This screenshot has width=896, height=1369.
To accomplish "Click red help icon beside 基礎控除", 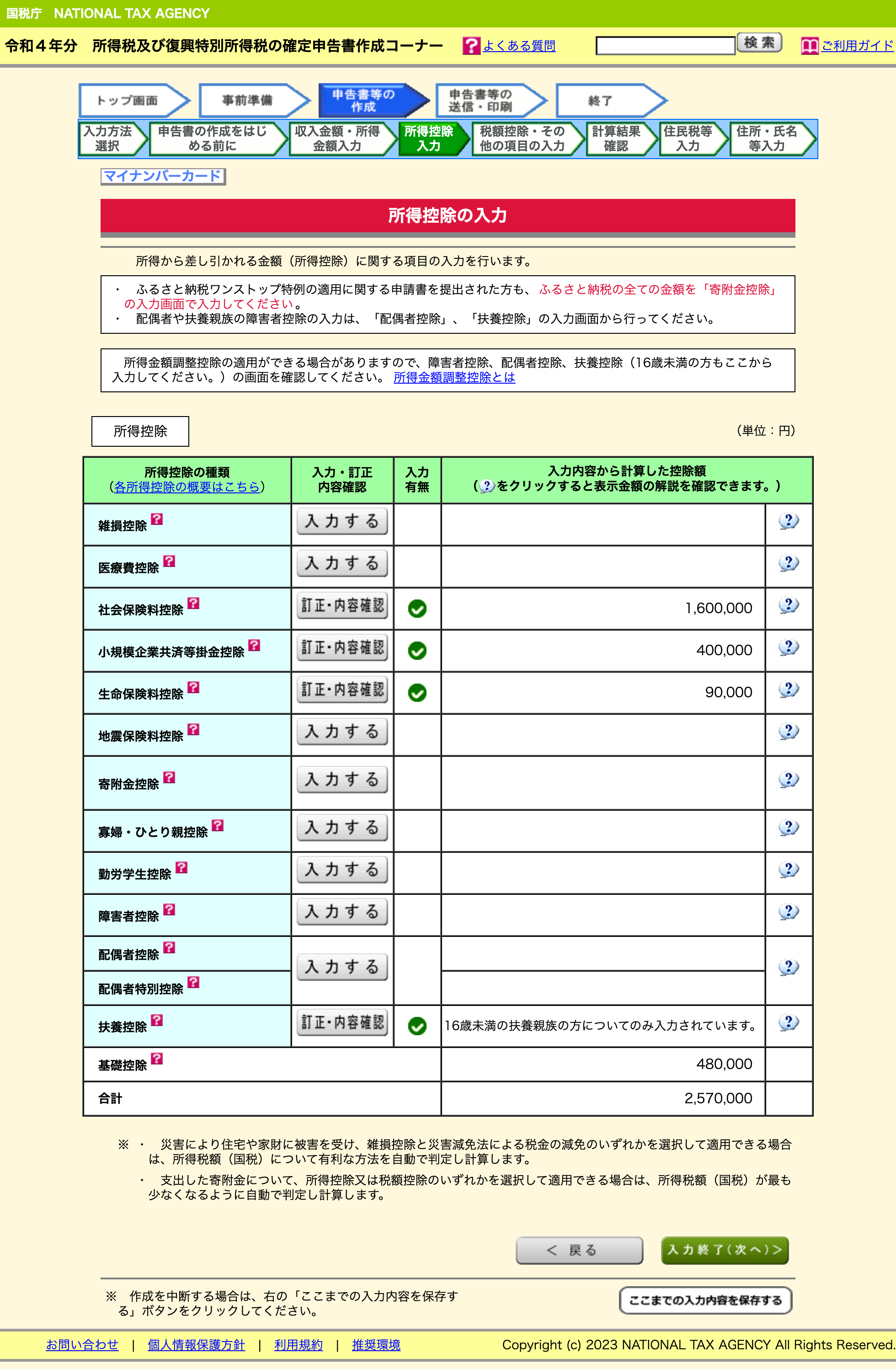I will click(157, 1059).
